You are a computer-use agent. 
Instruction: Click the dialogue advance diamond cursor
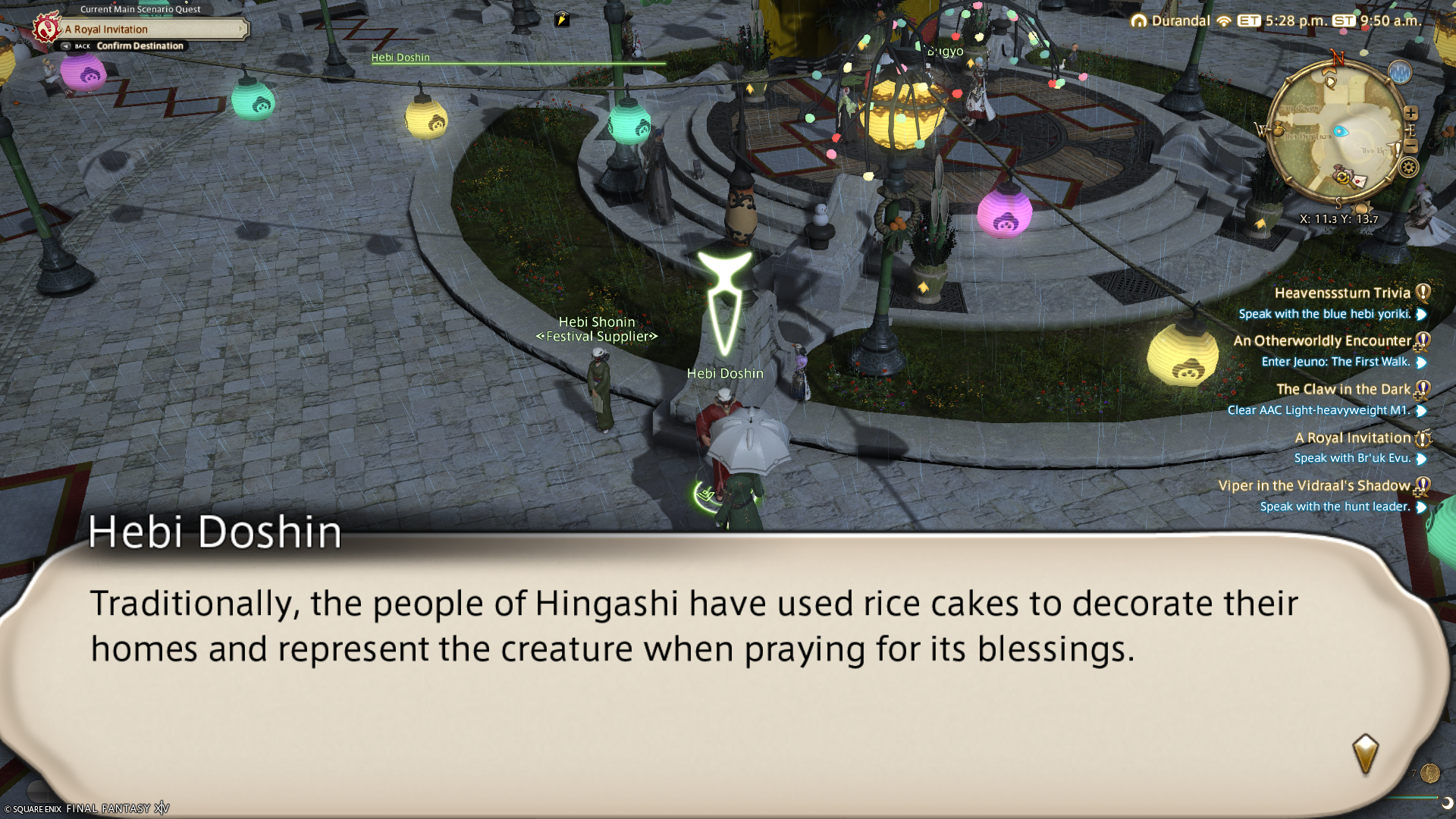pyautogui.click(x=1365, y=753)
